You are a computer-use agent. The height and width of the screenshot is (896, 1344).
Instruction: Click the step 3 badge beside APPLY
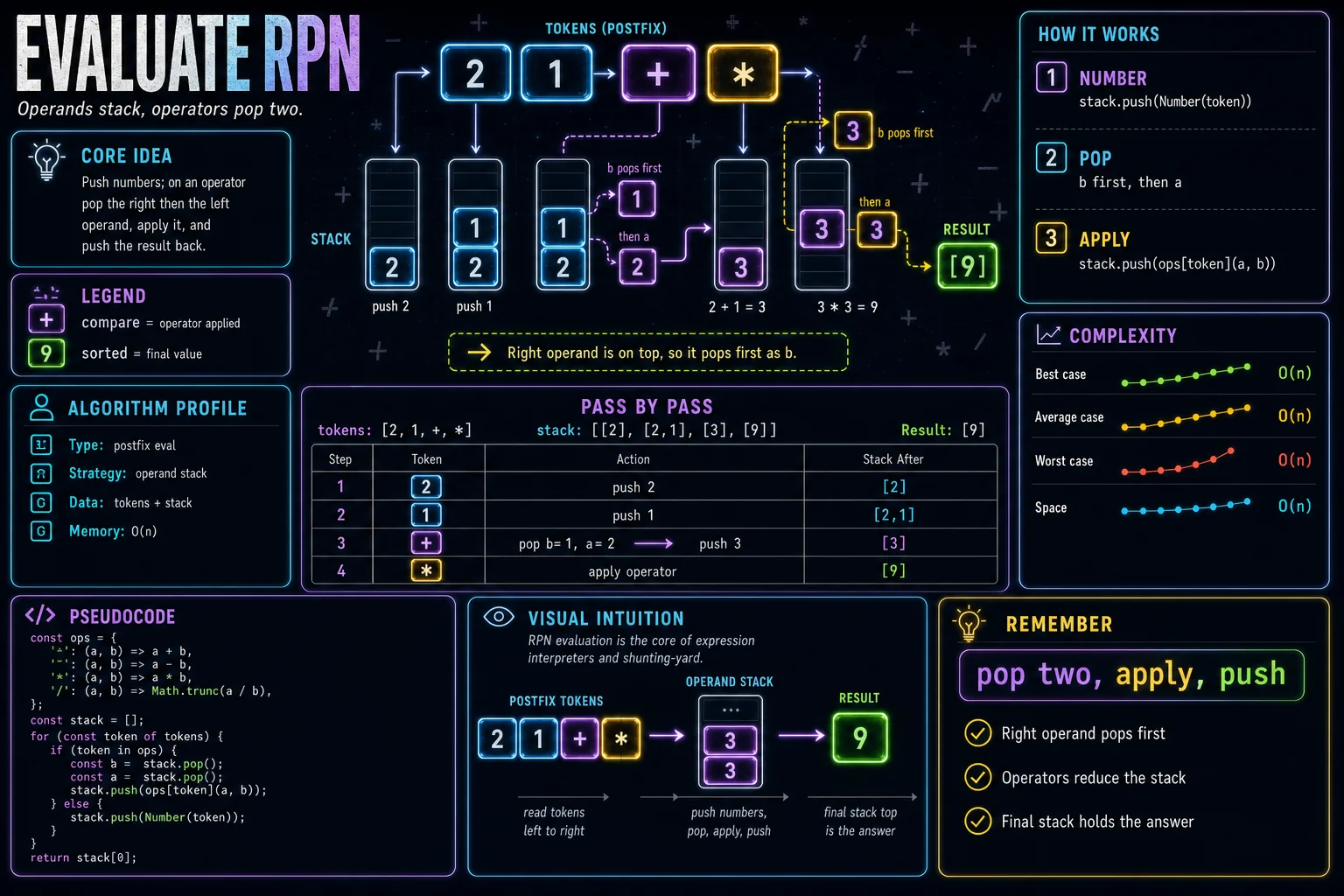tap(1051, 238)
